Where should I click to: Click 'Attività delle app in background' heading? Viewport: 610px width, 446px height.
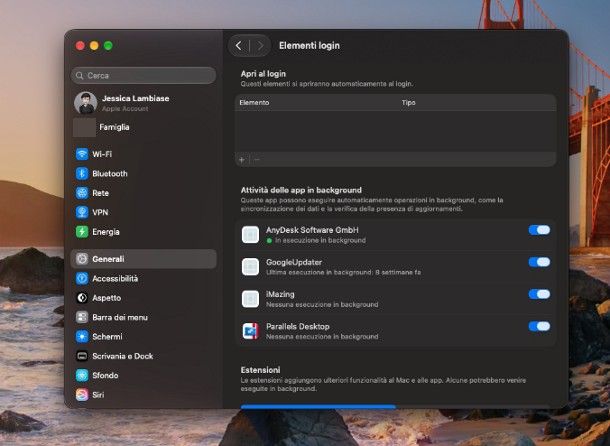click(301, 190)
